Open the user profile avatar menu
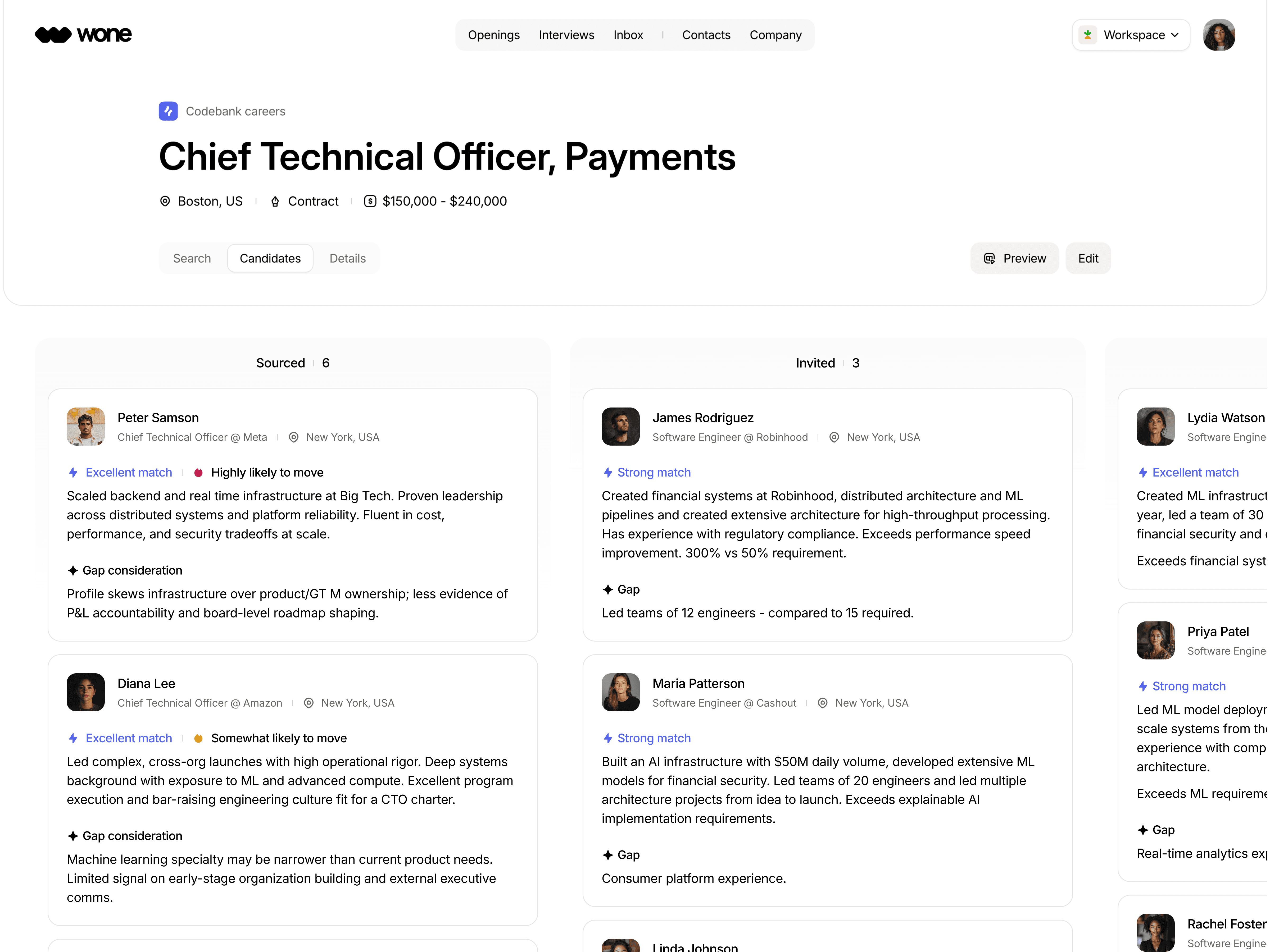 (x=1219, y=35)
